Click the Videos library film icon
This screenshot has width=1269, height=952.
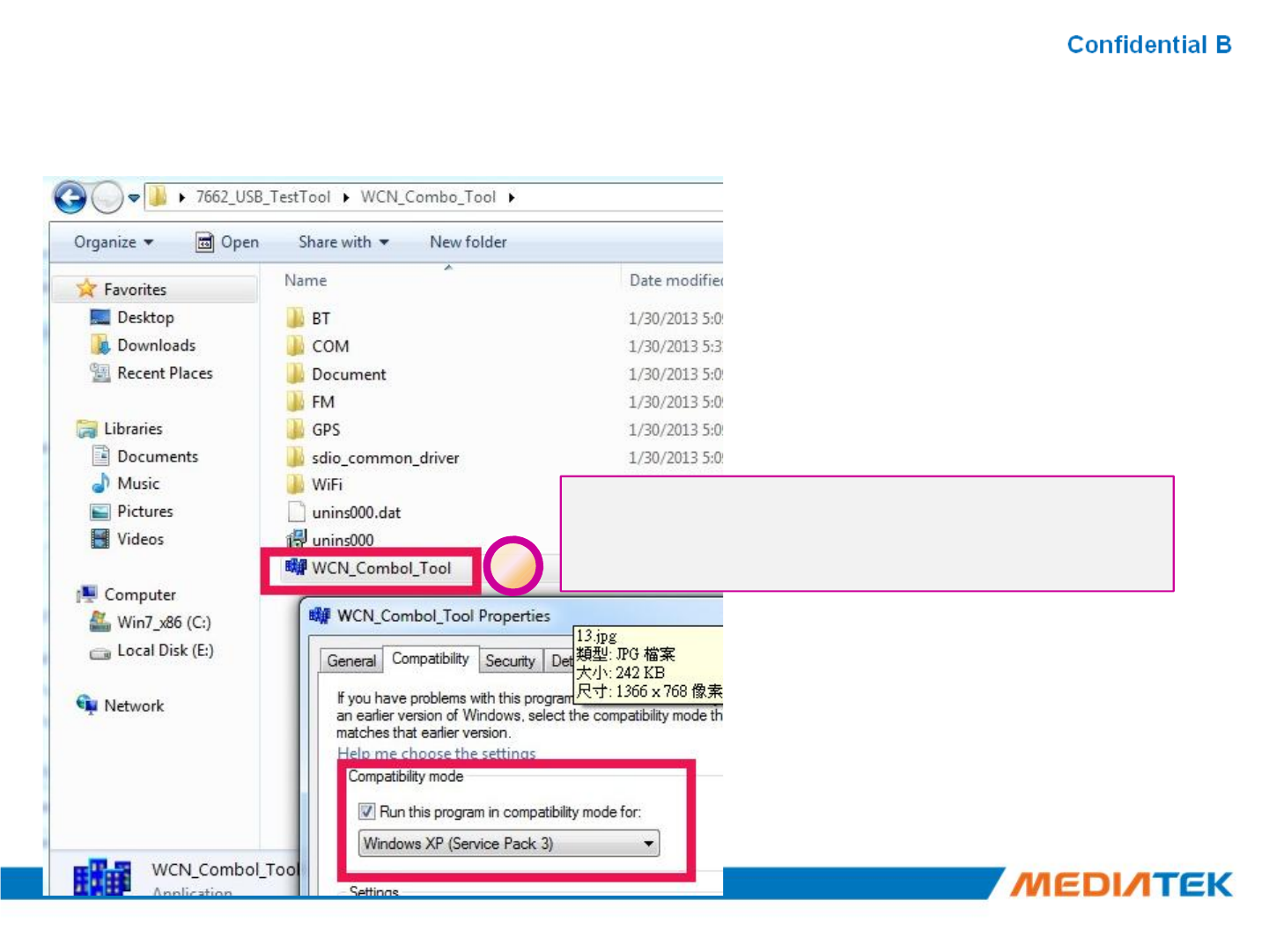(x=100, y=539)
